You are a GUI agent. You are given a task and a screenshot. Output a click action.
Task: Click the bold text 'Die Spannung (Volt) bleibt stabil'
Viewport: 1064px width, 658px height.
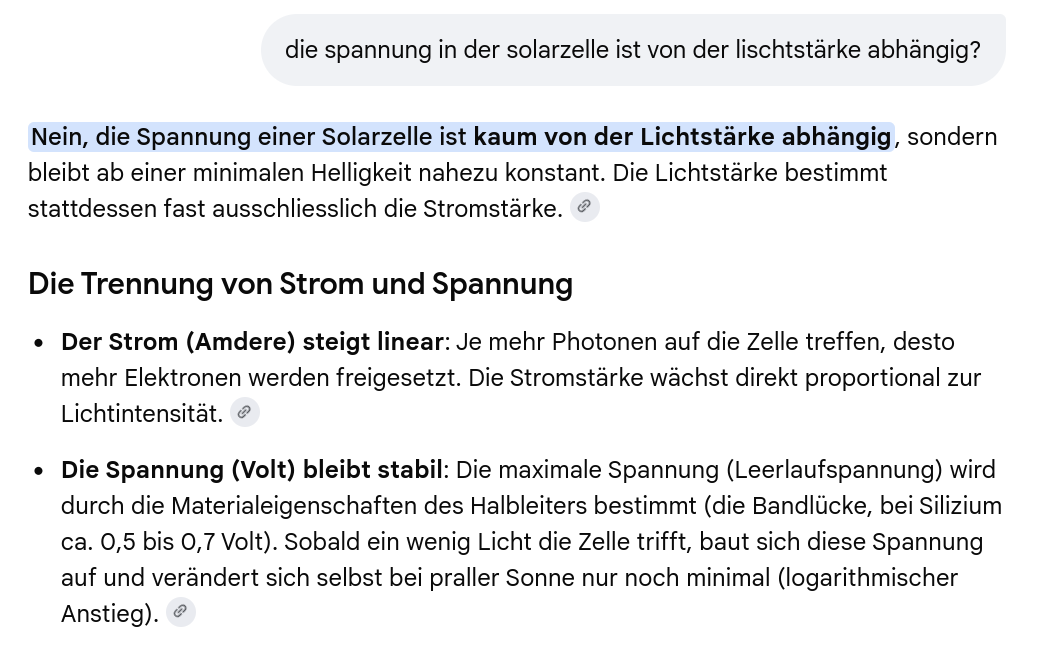pos(252,470)
